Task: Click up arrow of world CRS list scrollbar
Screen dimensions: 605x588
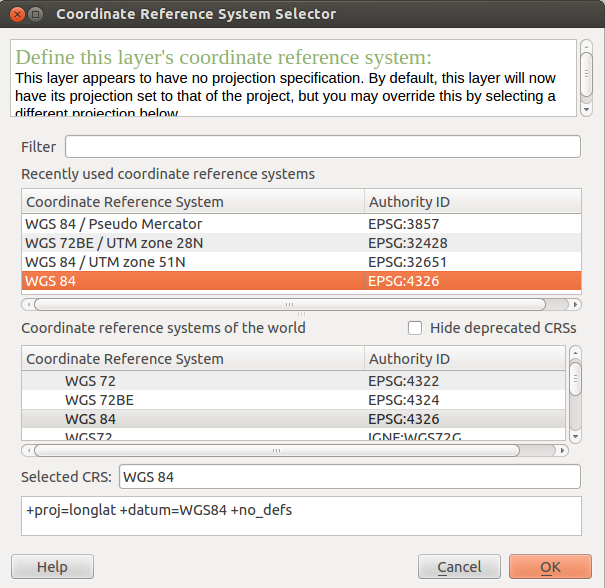Action: click(x=575, y=353)
